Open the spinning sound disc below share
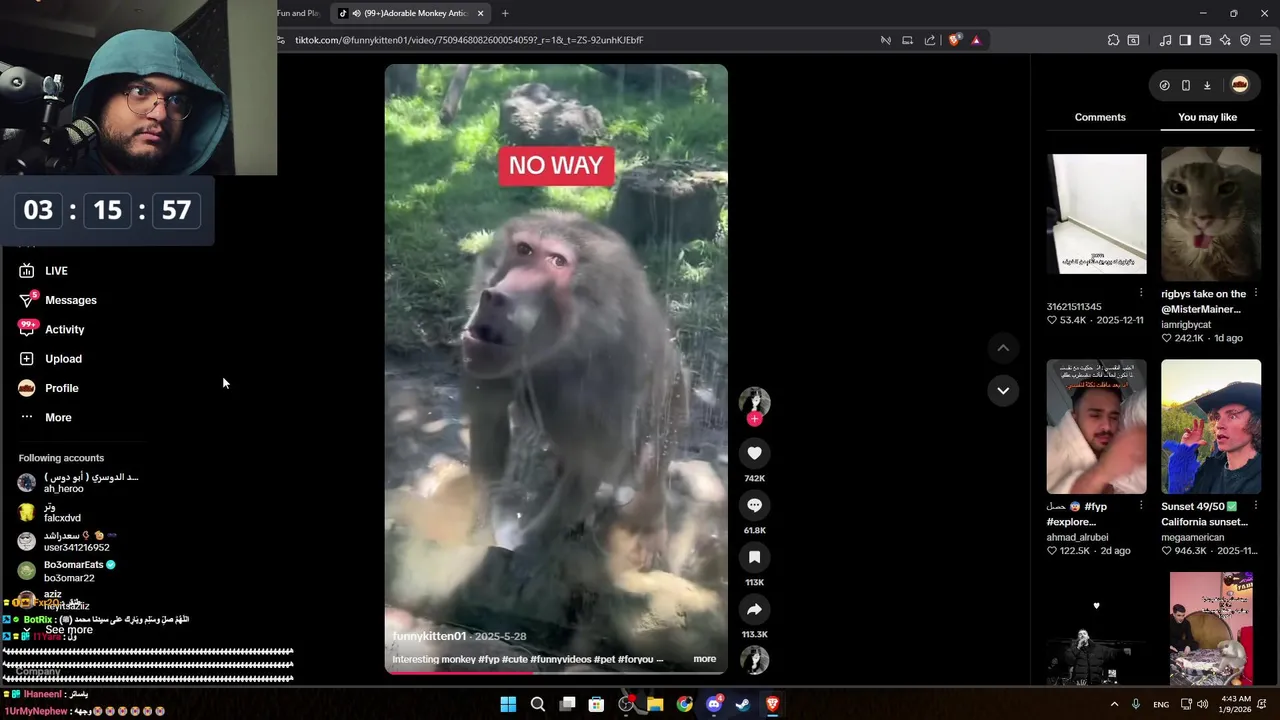1280x720 pixels. coord(754,660)
